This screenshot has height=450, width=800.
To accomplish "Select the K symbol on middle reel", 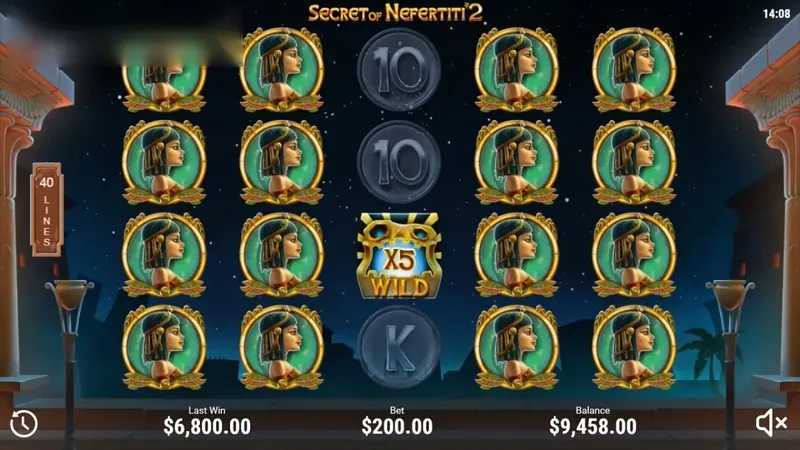I will click(399, 347).
